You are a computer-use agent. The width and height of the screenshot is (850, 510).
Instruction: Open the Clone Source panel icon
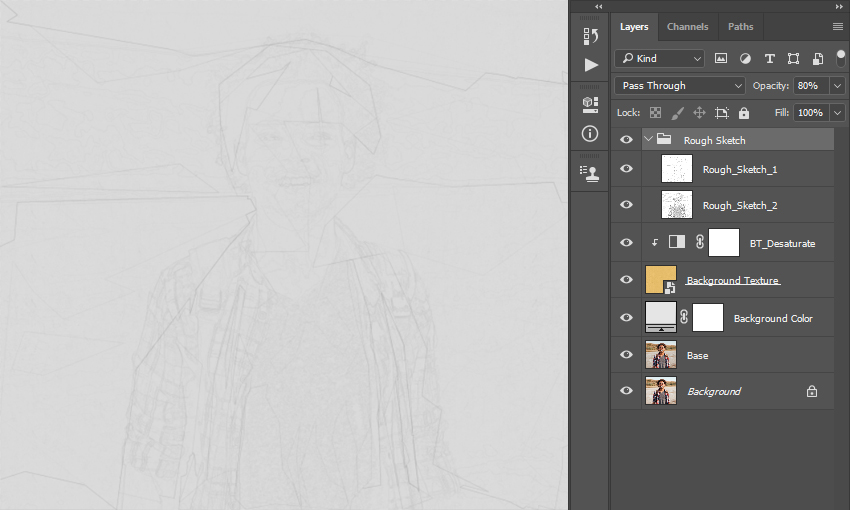click(589, 173)
